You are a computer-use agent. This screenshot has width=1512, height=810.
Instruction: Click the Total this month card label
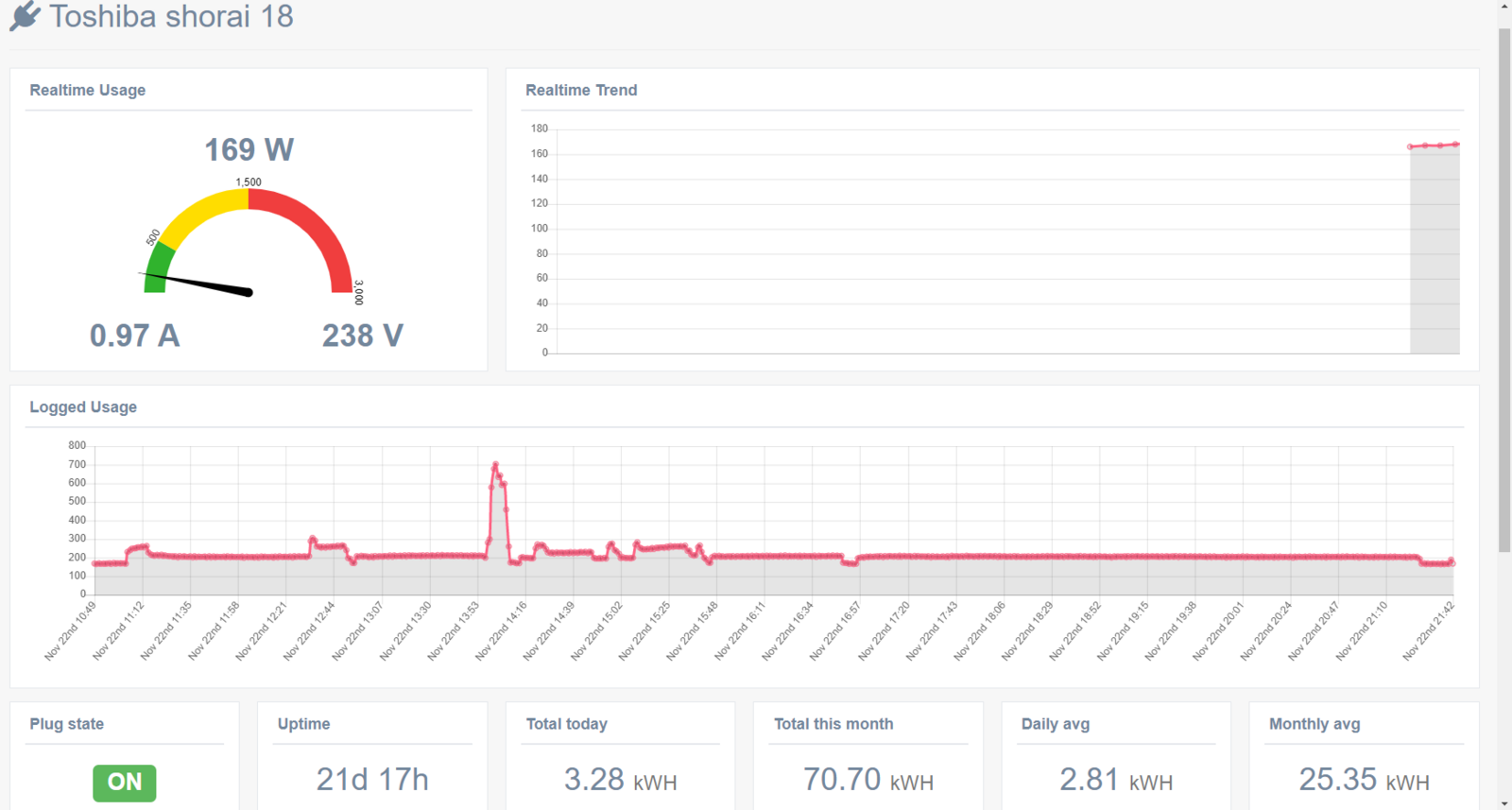(x=833, y=724)
